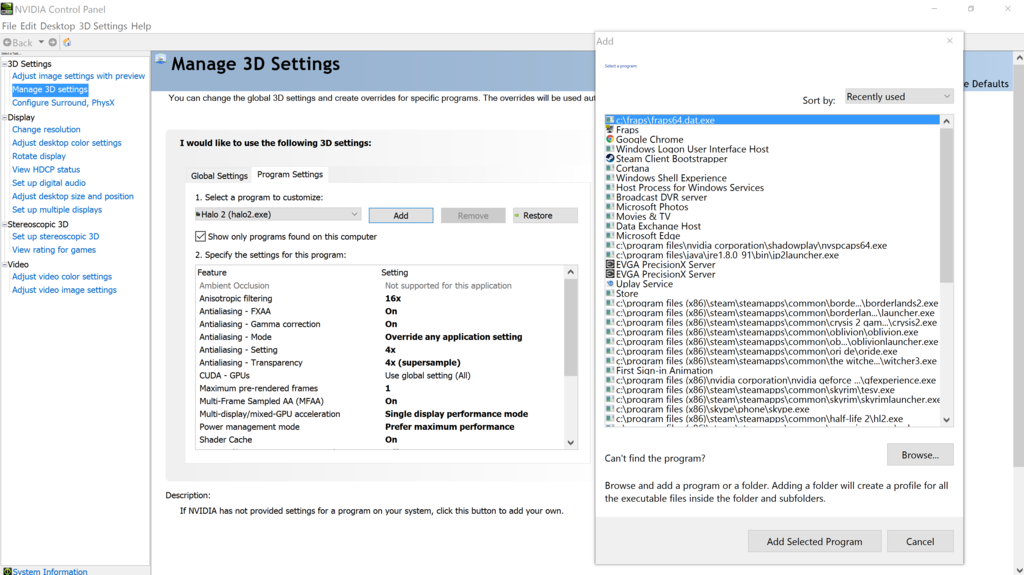Screen dimensions: 1024x575
Task: Open View HDCP status page
Action: tap(46, 169)
